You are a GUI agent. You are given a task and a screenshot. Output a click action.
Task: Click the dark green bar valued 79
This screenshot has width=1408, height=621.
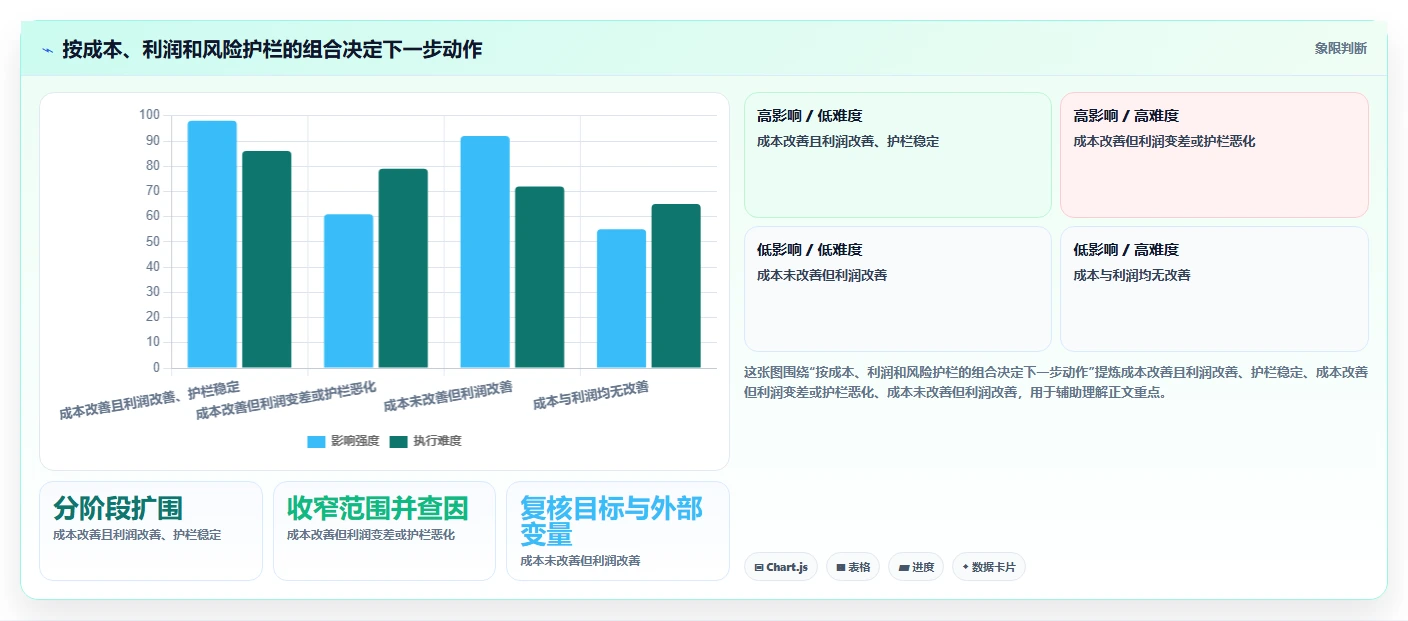(403, 268)
